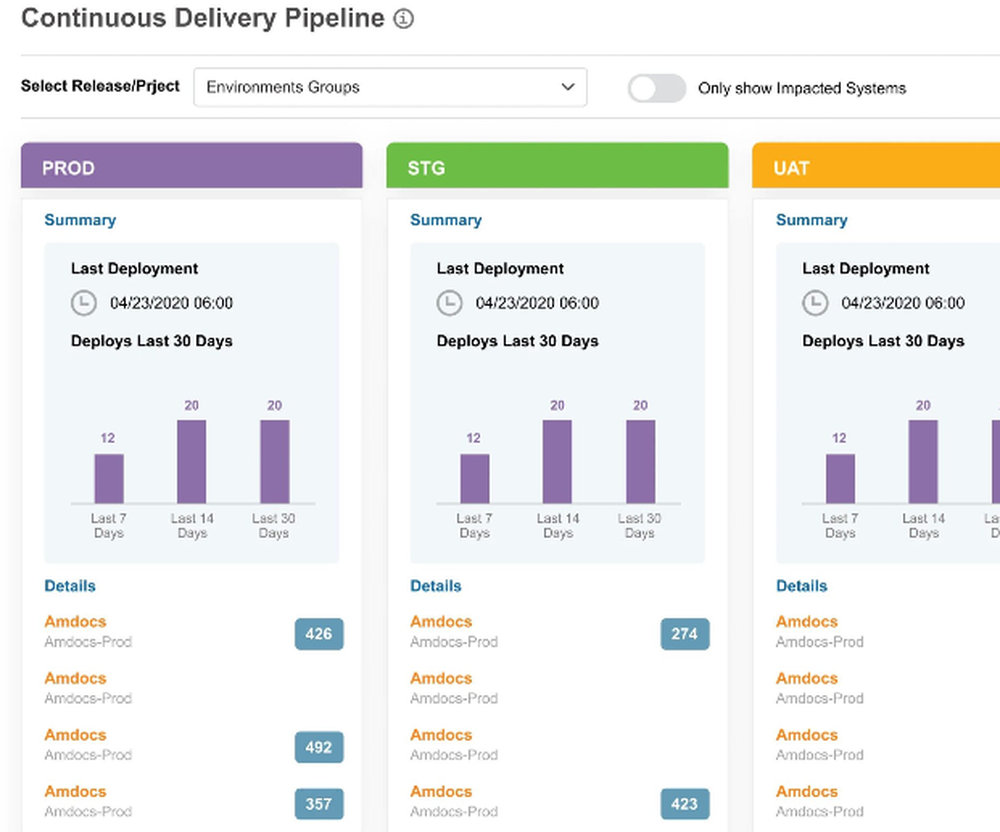The width and height of the screenshot is (1000, 832).
Task: Select the UAT environment header
Action: click(876, 166)
